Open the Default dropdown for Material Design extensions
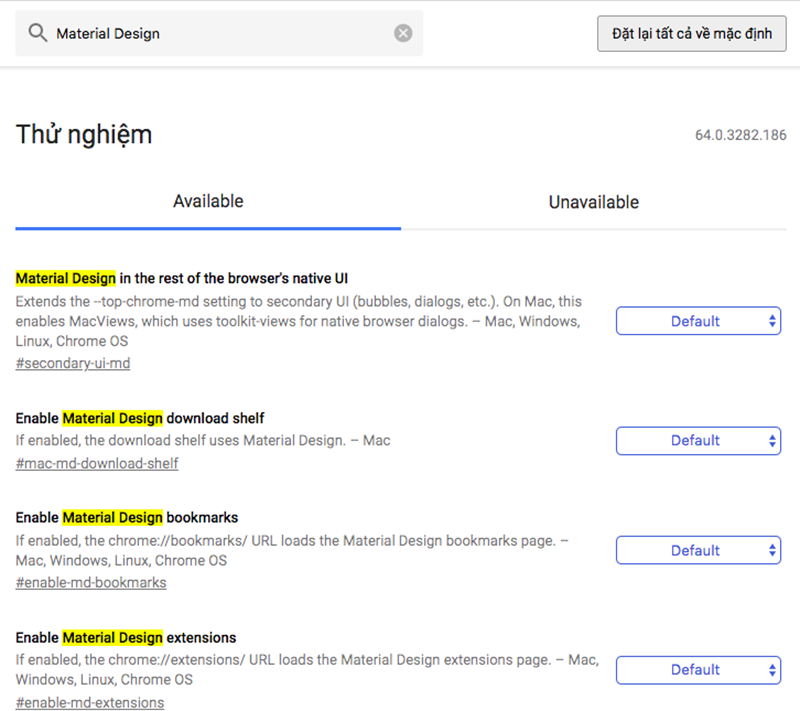This screenshot has height=711, width=800. 698,670
